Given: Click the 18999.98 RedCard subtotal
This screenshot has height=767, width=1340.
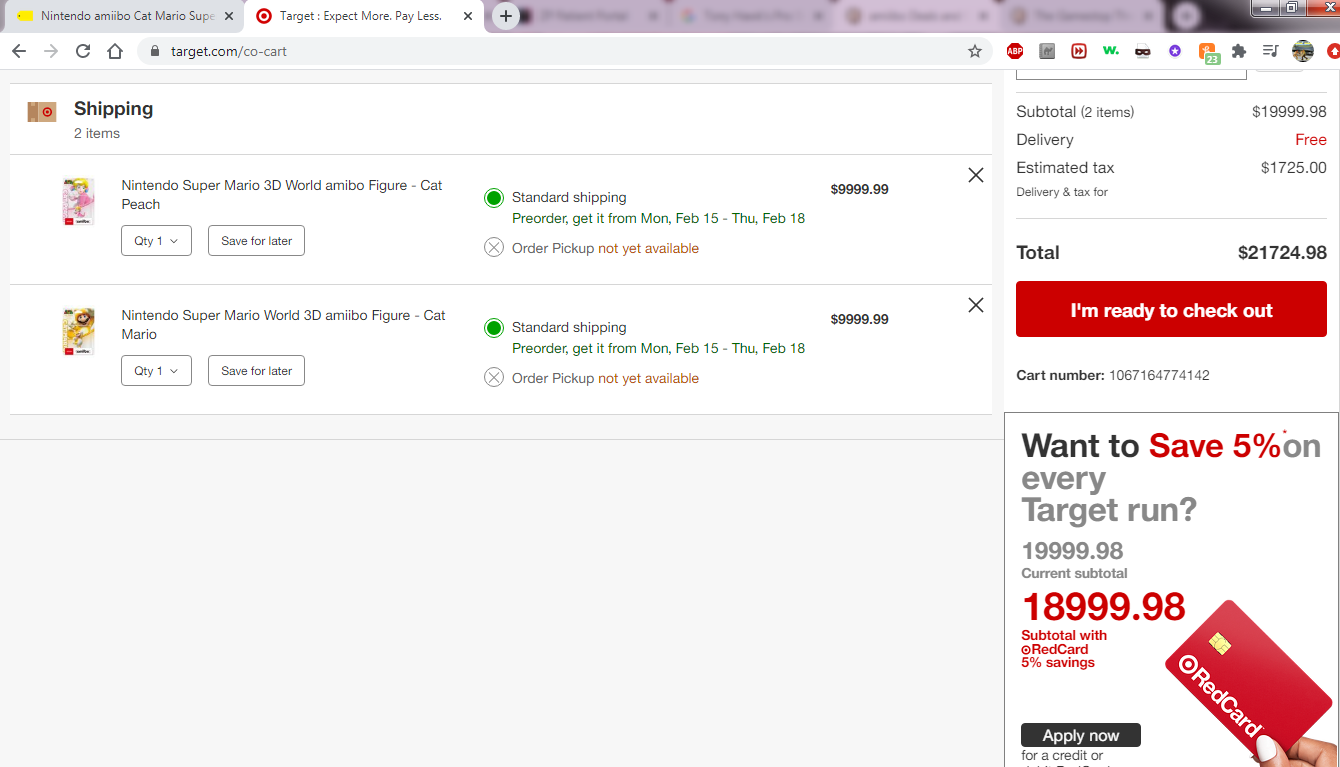Looking at the screenshot, I should [x=1103, y=607].
